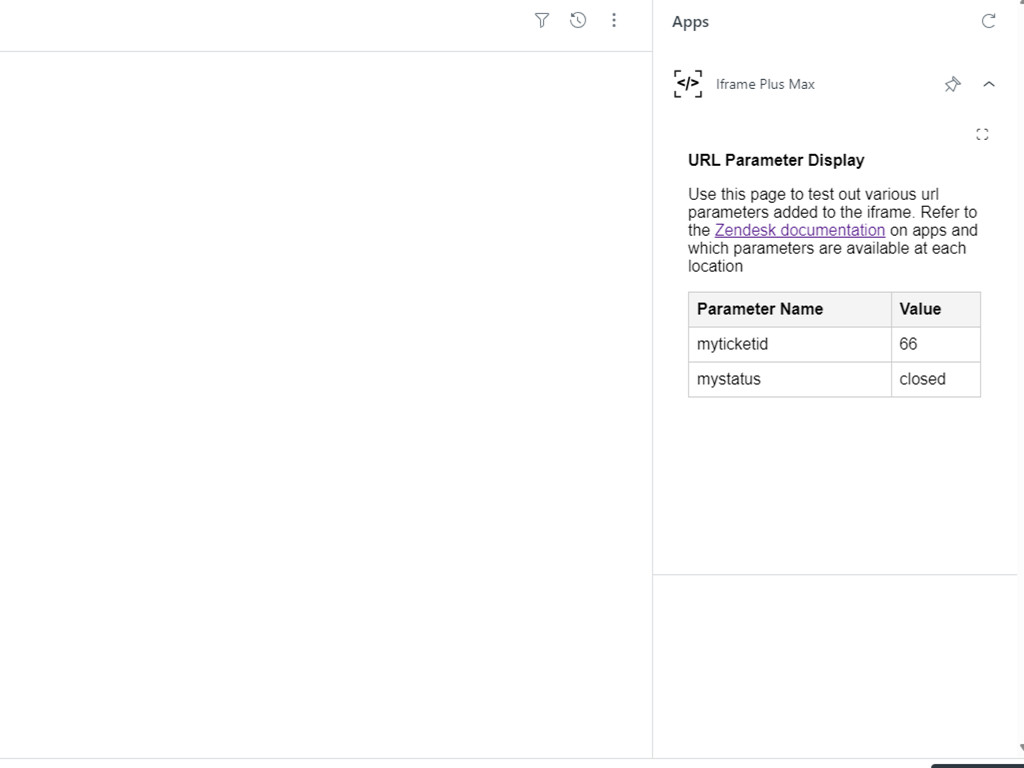1024x768 pixels.
Task: Click the mystatus parameter cell
Action: click(x=729, y=379)
